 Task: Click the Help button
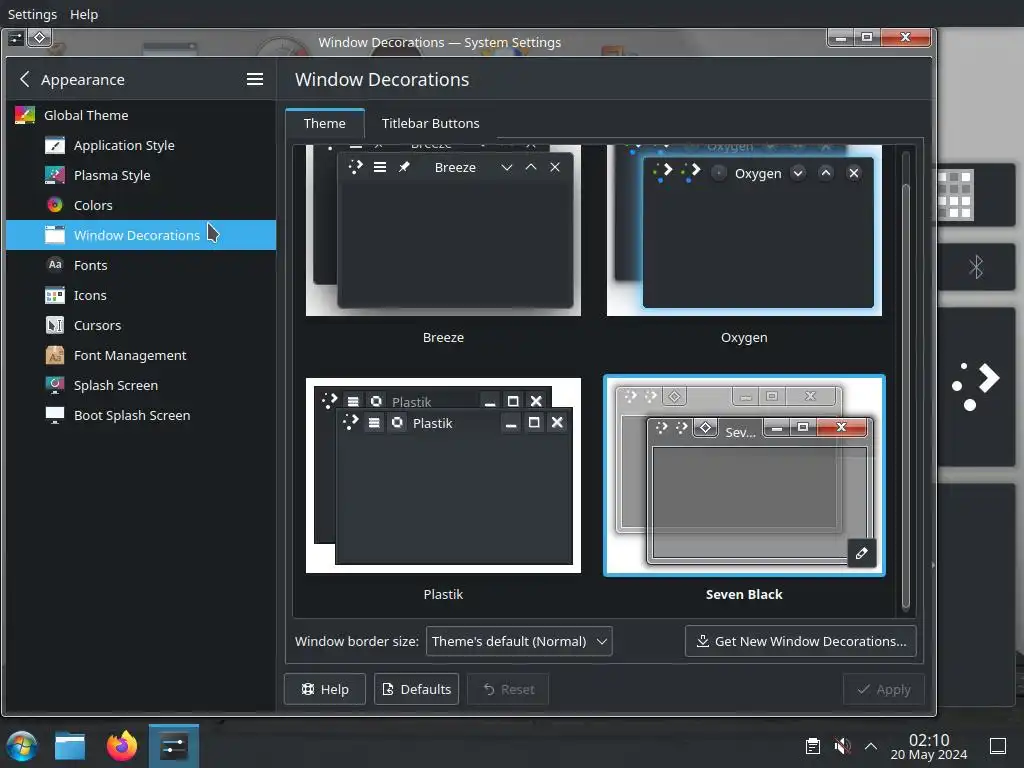pyautogui.click(x=325, y=690)
